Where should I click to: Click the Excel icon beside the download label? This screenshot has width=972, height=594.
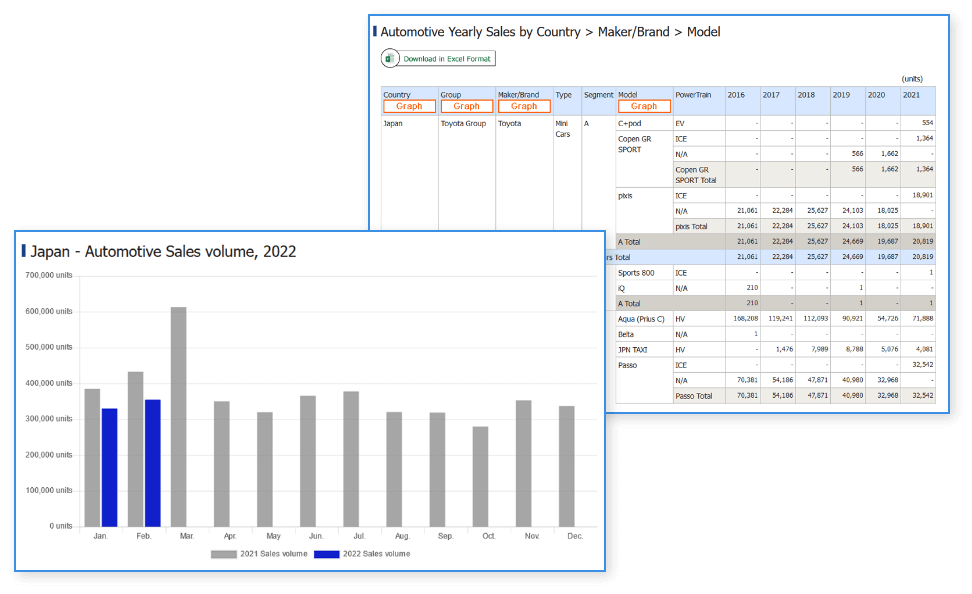point(390,59)
